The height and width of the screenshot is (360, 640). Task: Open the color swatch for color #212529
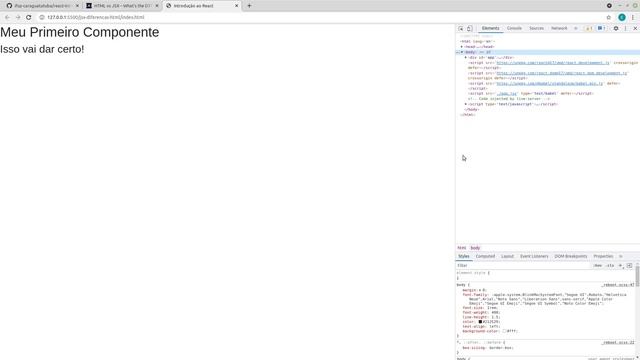(480, 322)
